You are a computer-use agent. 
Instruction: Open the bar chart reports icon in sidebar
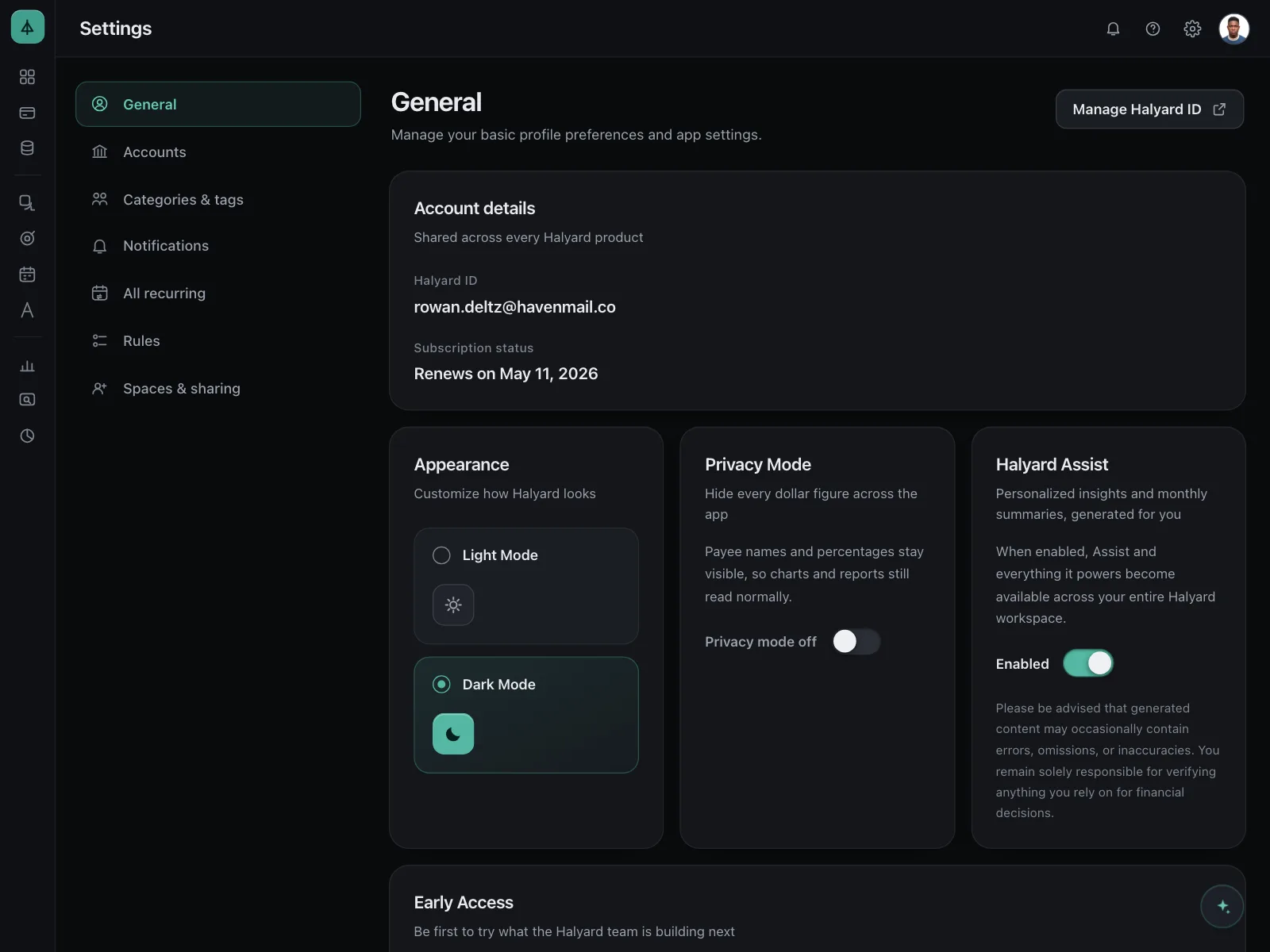coord(27,366)
